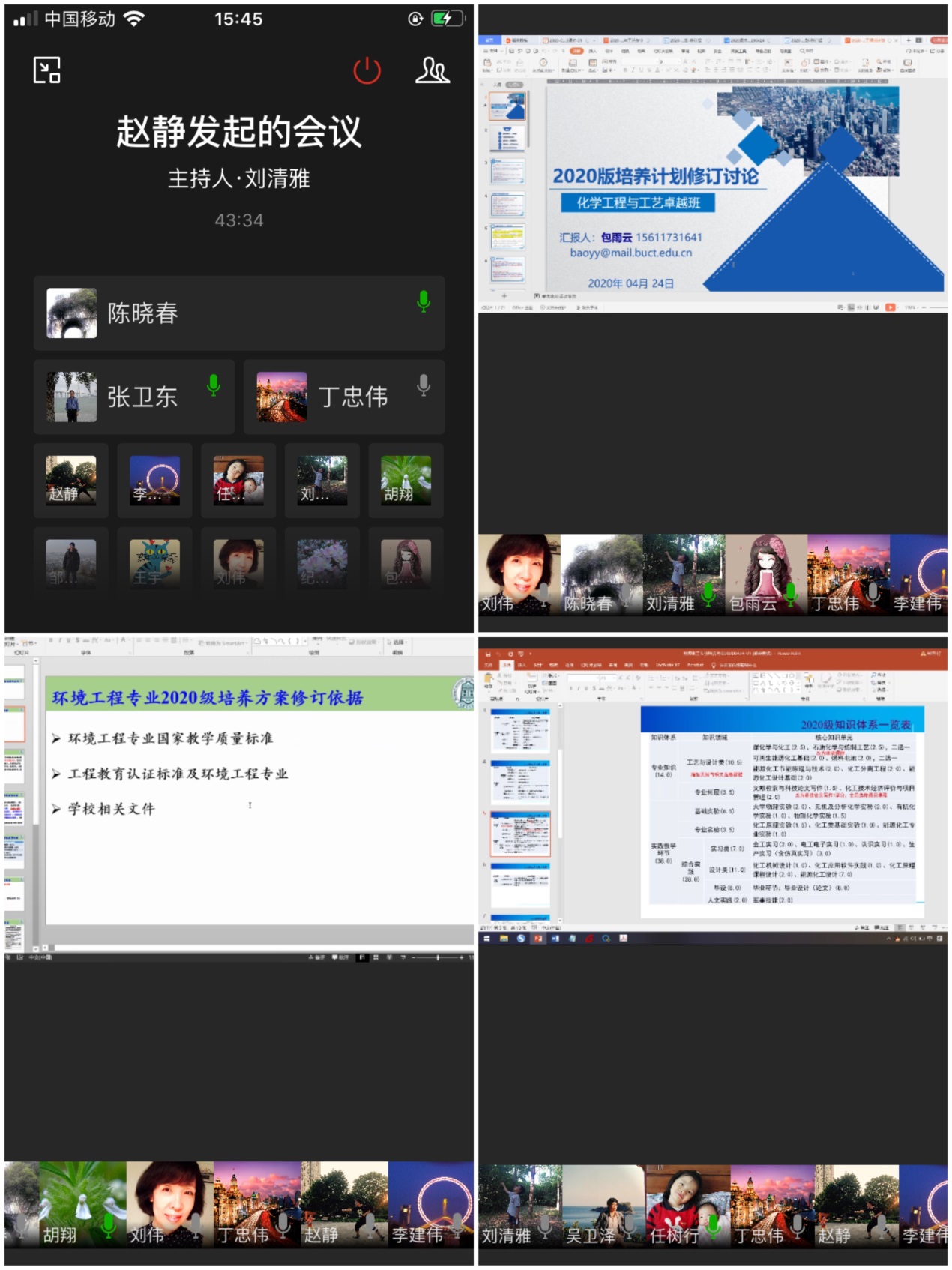Click PowerPoint icon in Windows taskbar
The image size is (952, 1270).
537,939
